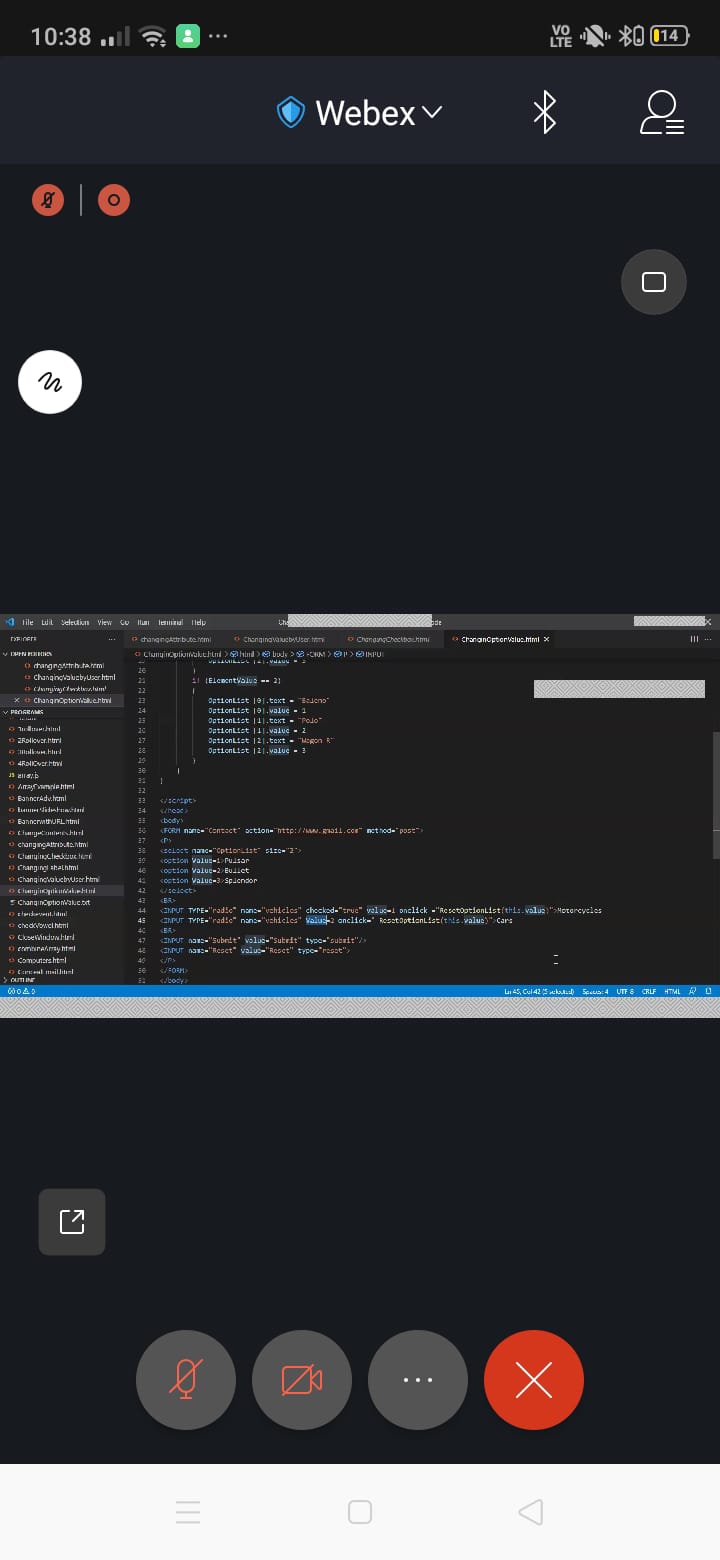Open the participants list icon

point(661,112)
